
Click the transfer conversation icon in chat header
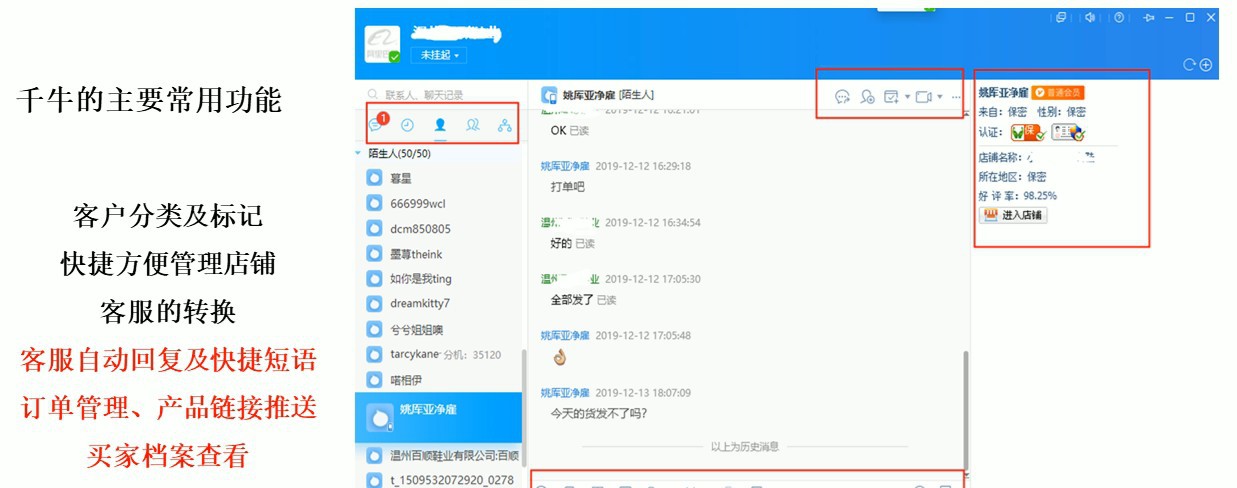click(x=842, y=97)
